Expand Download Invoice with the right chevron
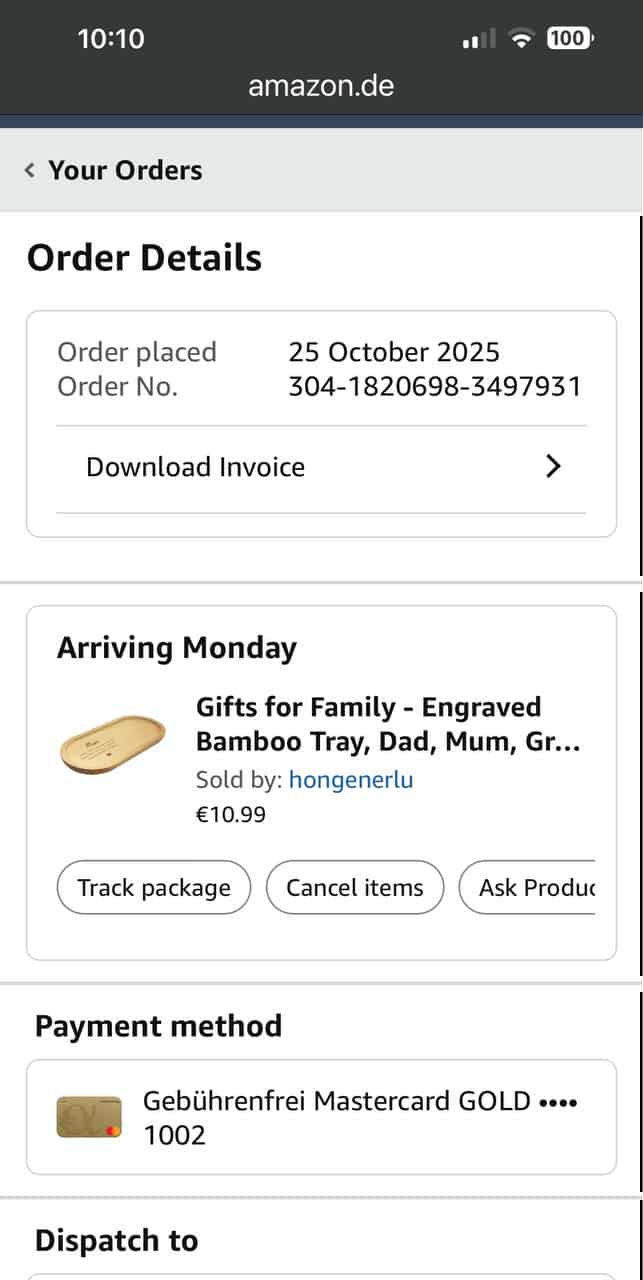The width and height of the screenshot is (643, 1280). tap(553, 467)
